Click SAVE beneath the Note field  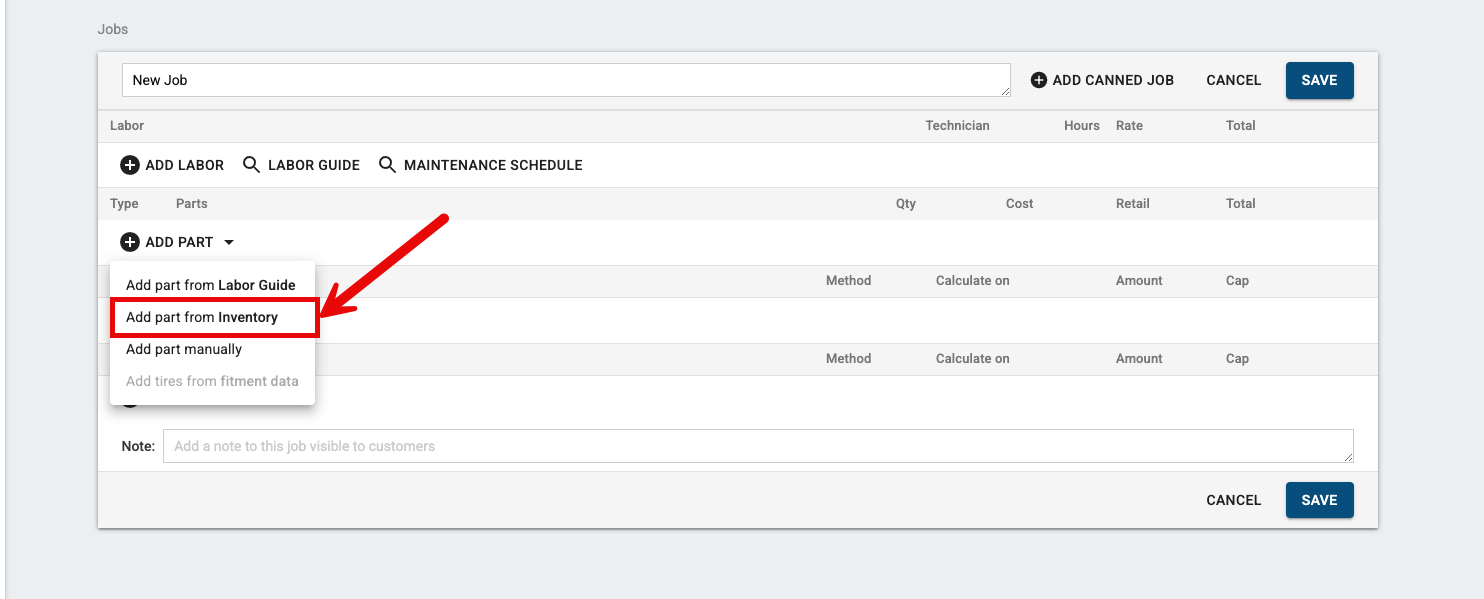pos(1319,500)
